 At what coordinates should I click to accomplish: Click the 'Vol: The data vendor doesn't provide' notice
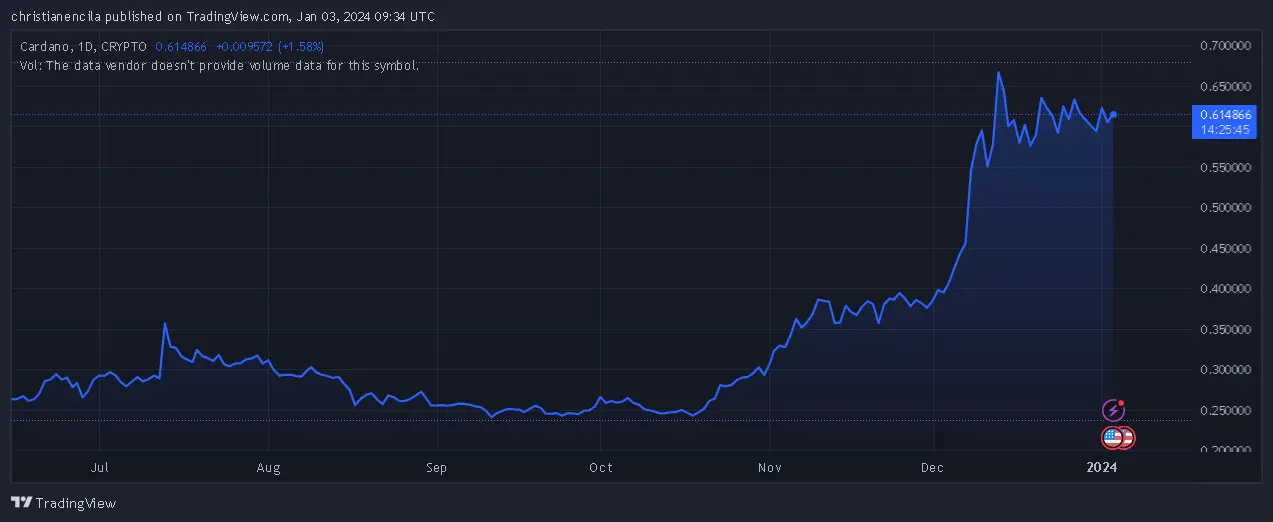pyautogui.click(x=219, y=65)
